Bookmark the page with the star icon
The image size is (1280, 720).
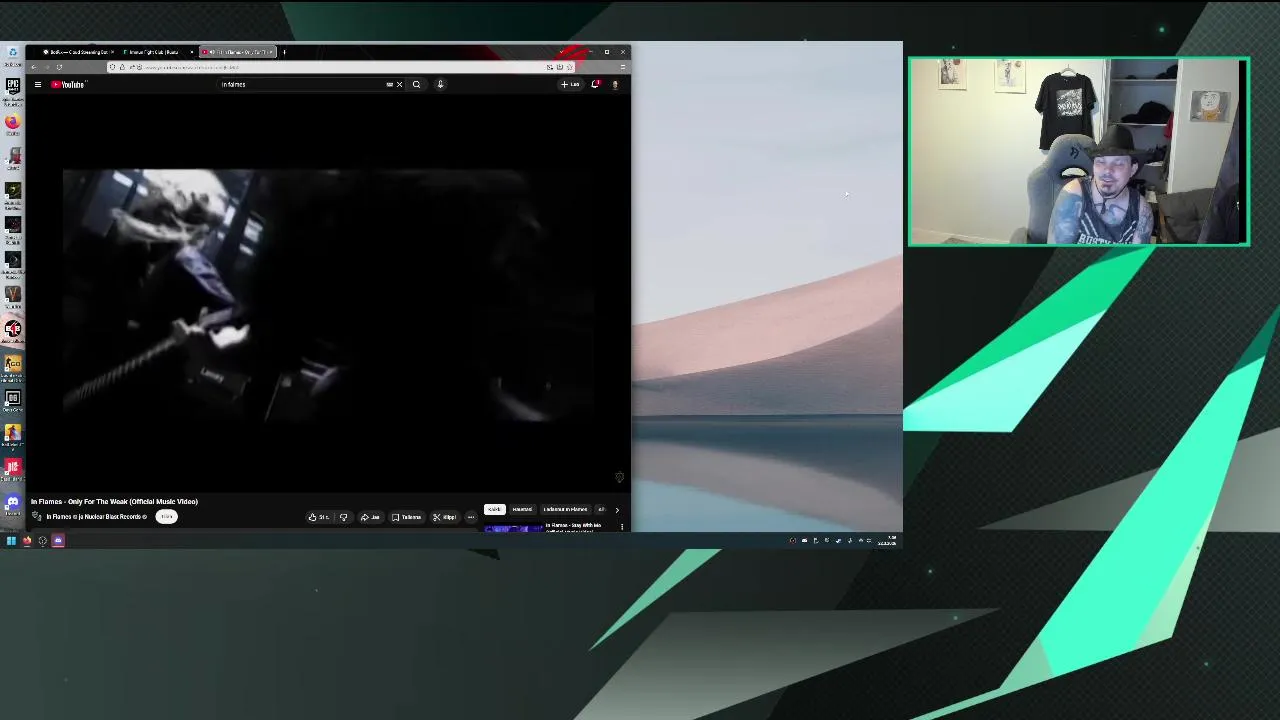pos(569,67)
